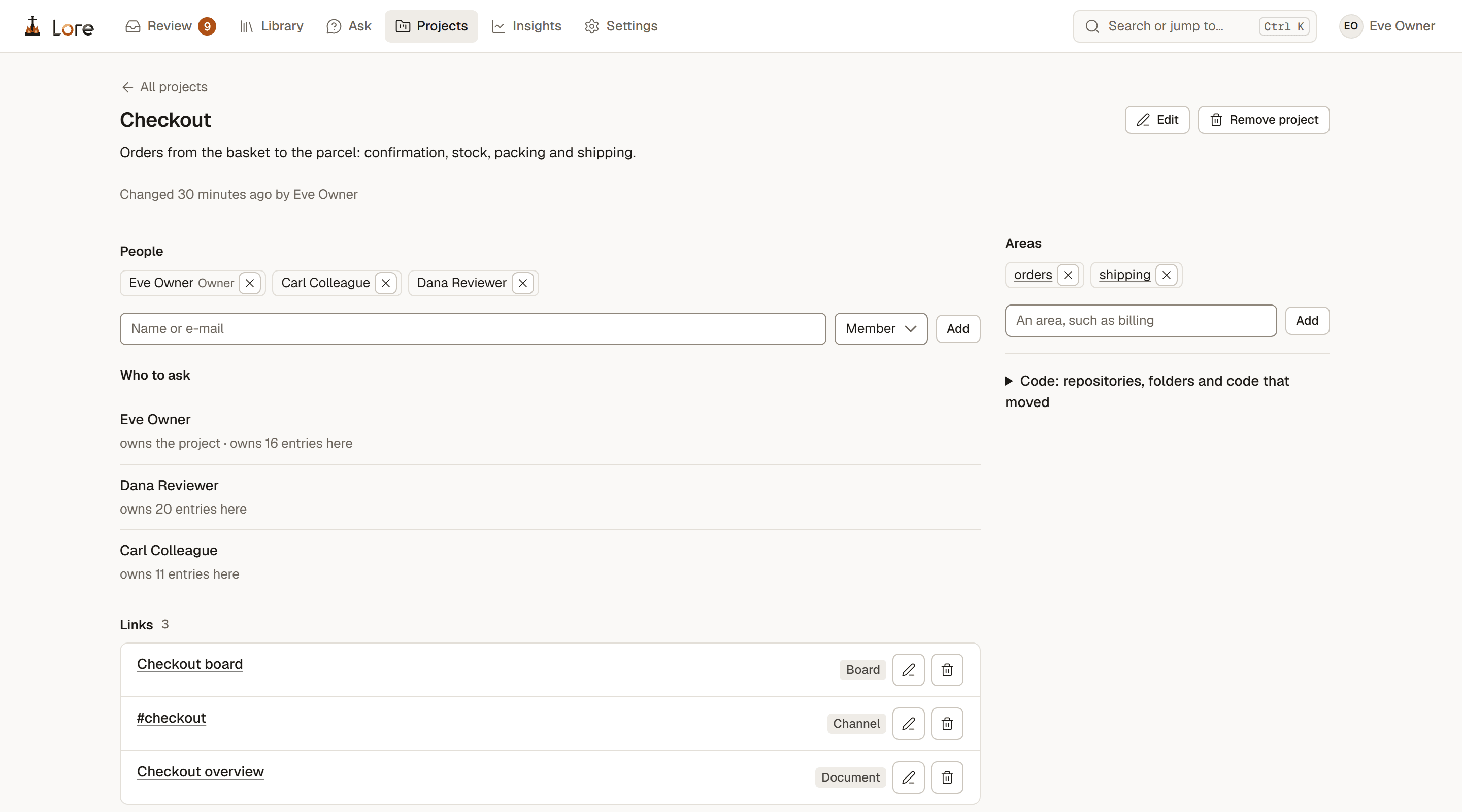Delete the Checkout overview link
1462x812 pixels.
[x=947, y=777]
